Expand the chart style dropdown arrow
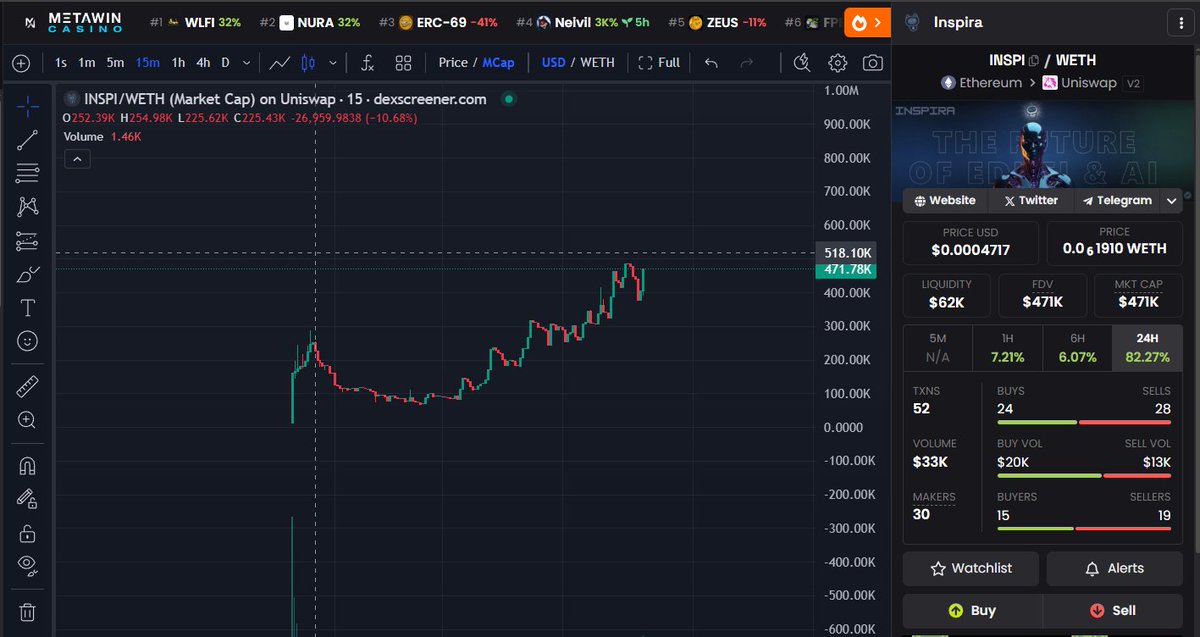Screen dimensions: 1200x637 click(333, 62)
